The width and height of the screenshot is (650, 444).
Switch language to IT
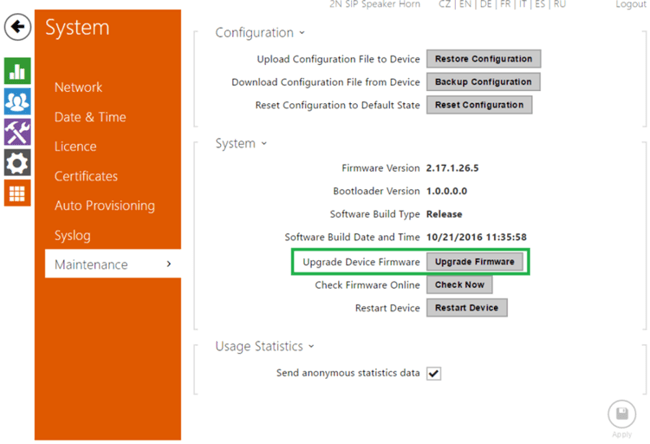[x=523, y=4]
